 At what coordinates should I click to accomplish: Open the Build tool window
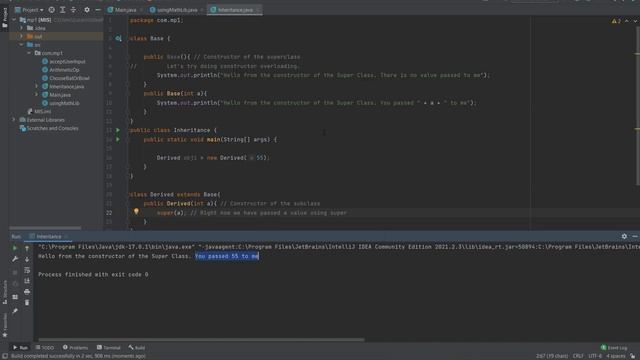137,348
